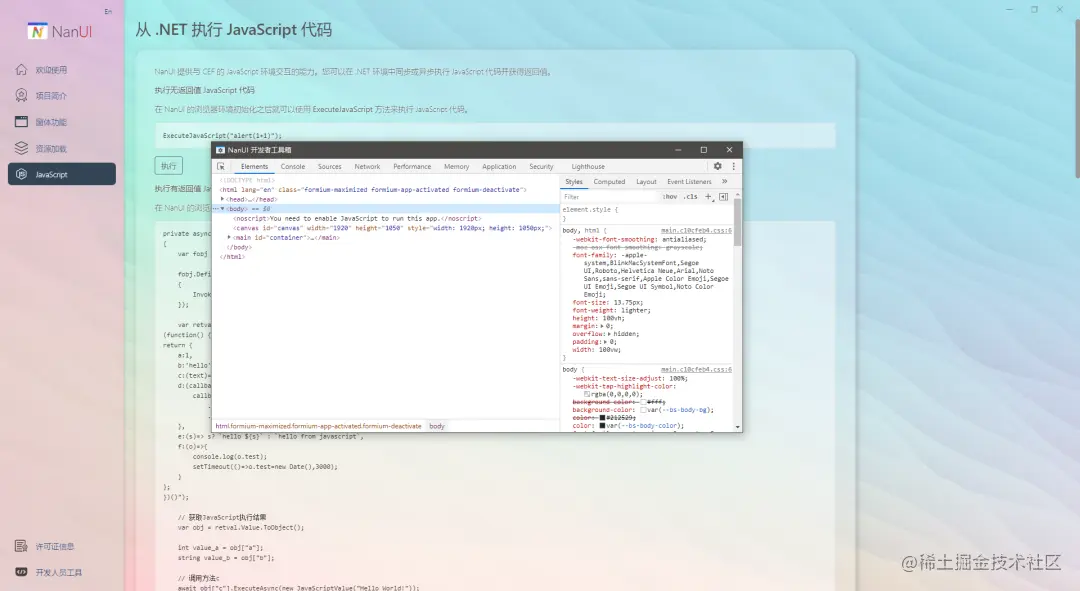This screenshot has width=1080, height=591.
Task: Click the var(--bs-body-bg) color swatch
Action: [643, 410]
